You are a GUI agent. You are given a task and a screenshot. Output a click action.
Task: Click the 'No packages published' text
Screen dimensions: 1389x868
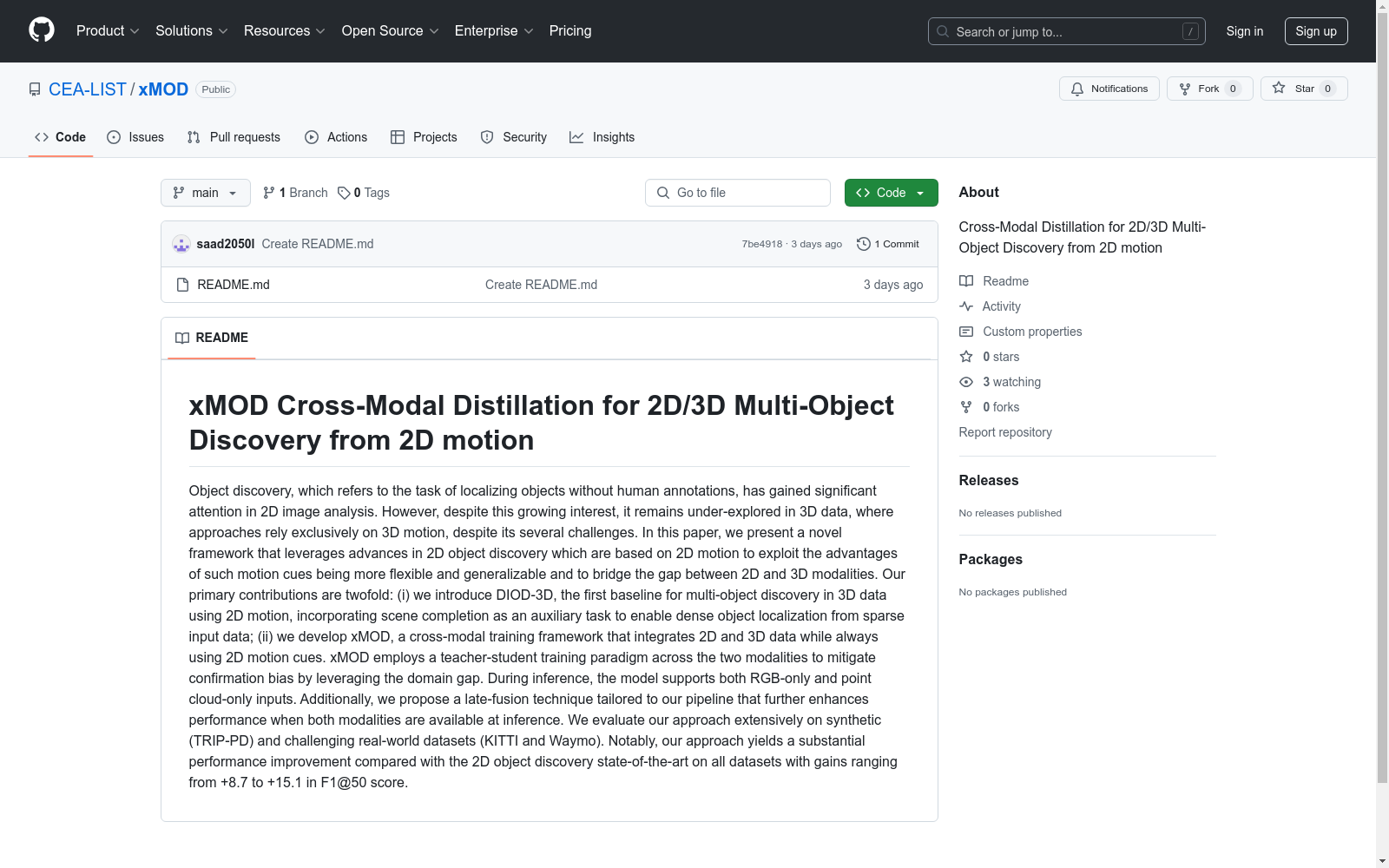coord(1013,592)
